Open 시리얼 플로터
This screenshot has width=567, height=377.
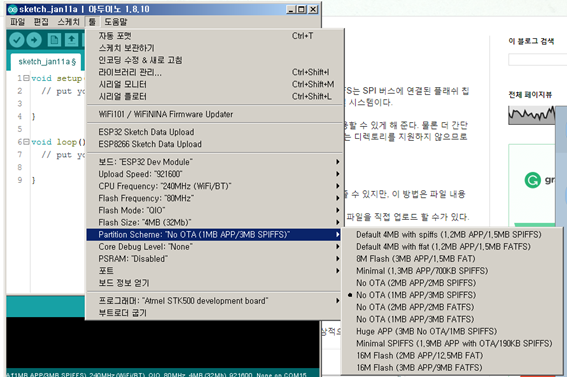pyautogui.click(x=215, y=97)
